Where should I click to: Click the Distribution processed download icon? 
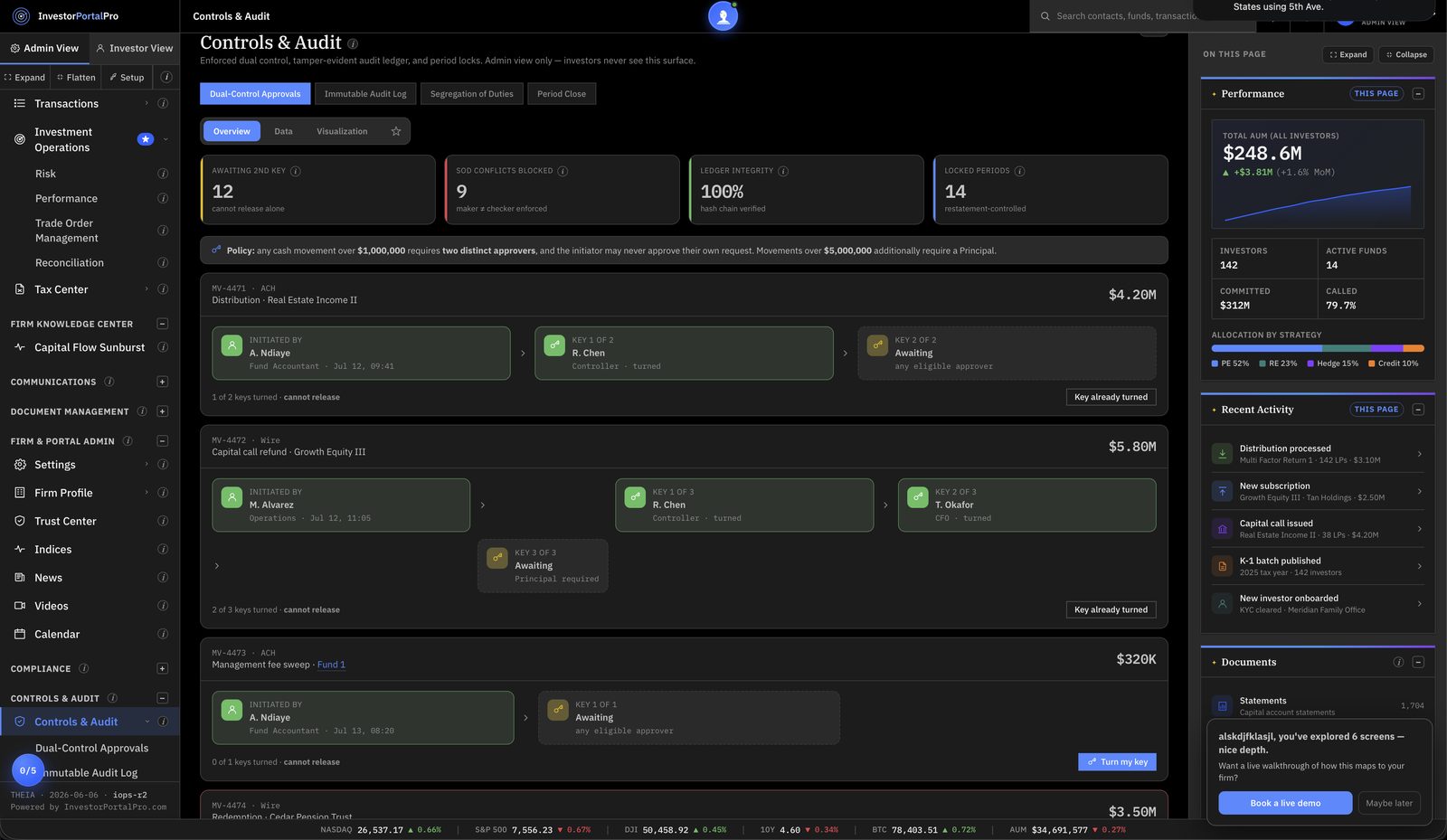pos(1223,454)
